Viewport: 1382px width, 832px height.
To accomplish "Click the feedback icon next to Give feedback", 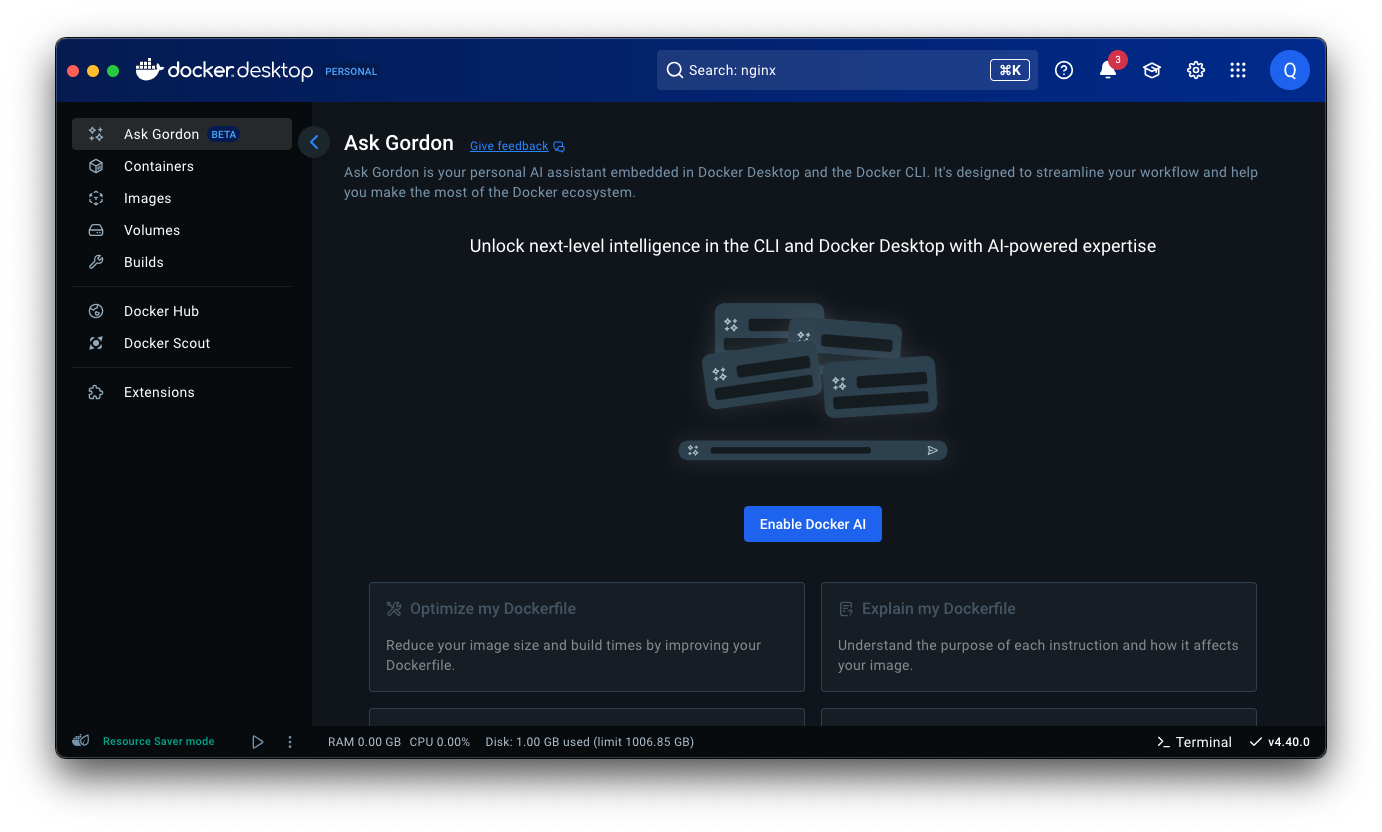I will [x=559, y=146].
